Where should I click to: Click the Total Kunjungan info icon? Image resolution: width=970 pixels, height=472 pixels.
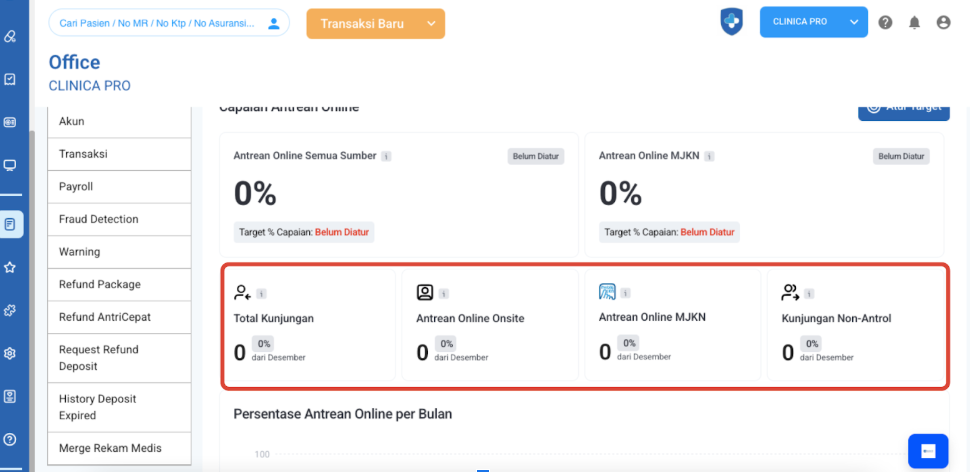tap(261, 294)
